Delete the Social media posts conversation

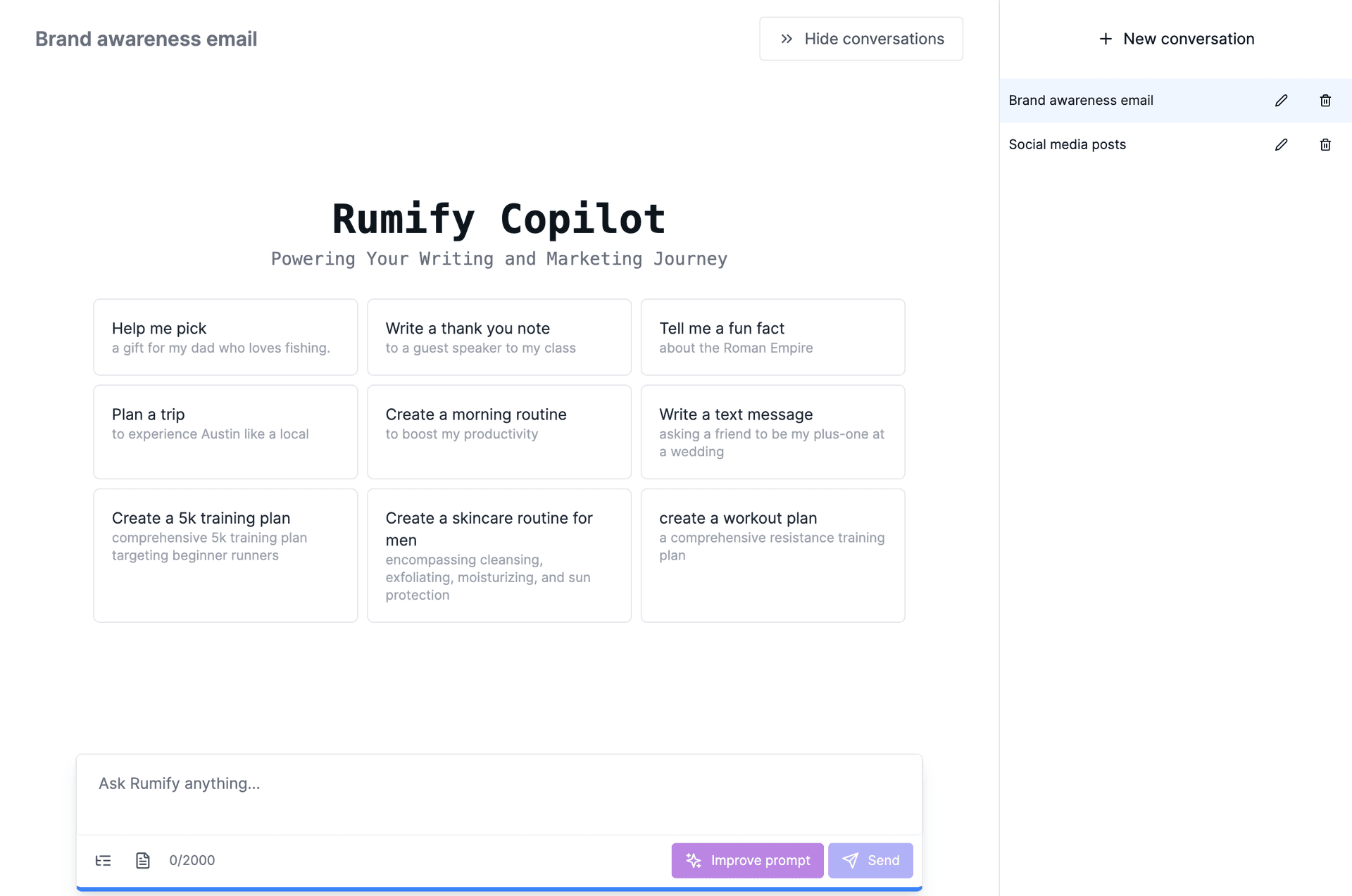(1325, 144)
